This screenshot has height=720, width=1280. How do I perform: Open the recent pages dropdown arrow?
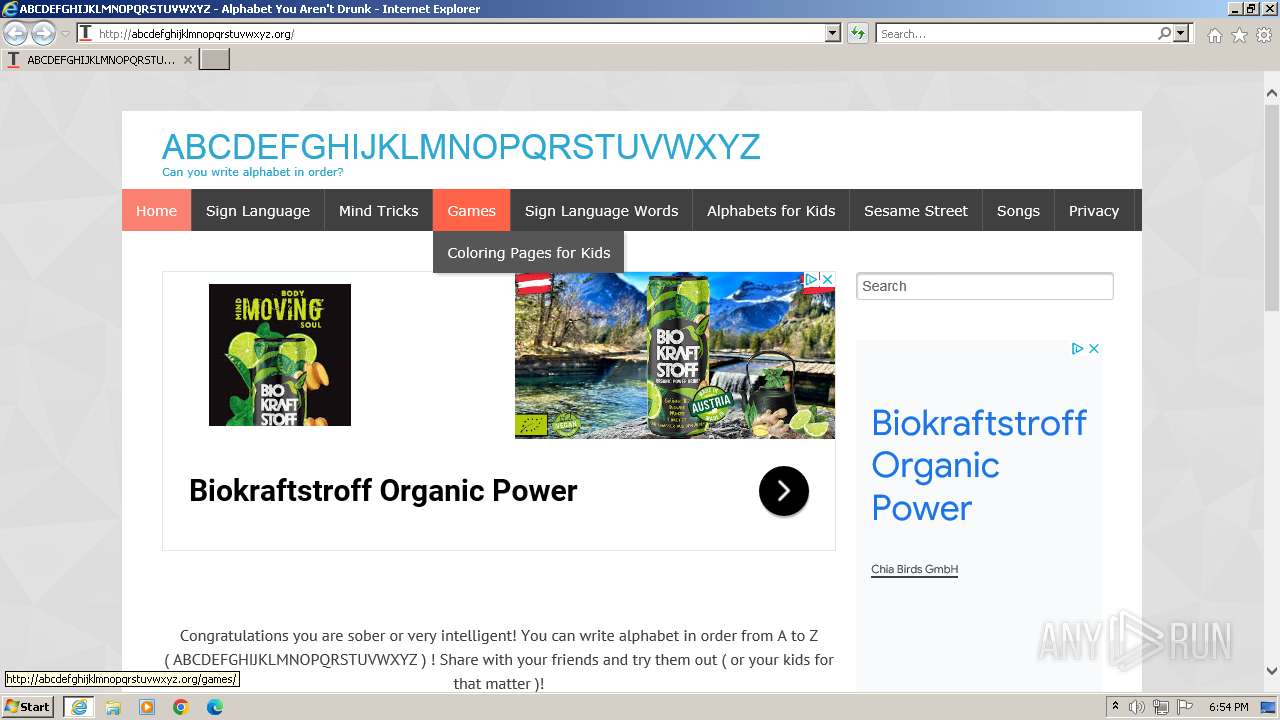tap(65, 34)
